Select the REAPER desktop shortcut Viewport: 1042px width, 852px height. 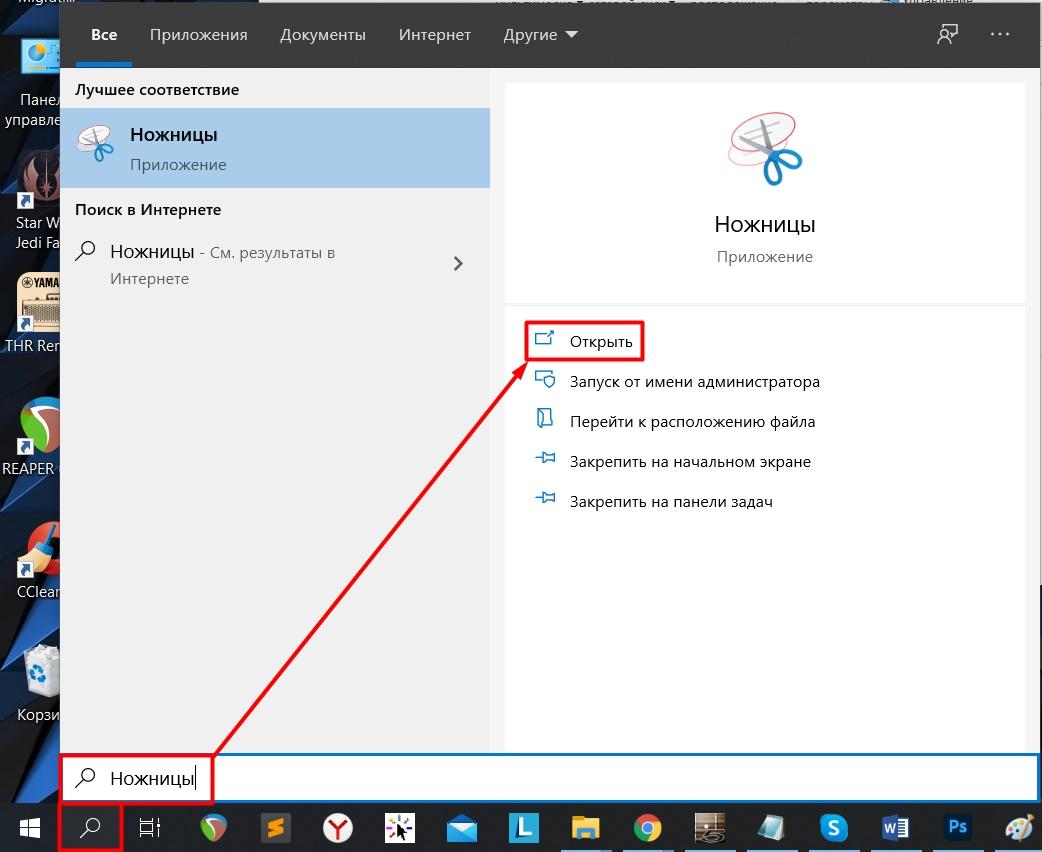point(33,436)
